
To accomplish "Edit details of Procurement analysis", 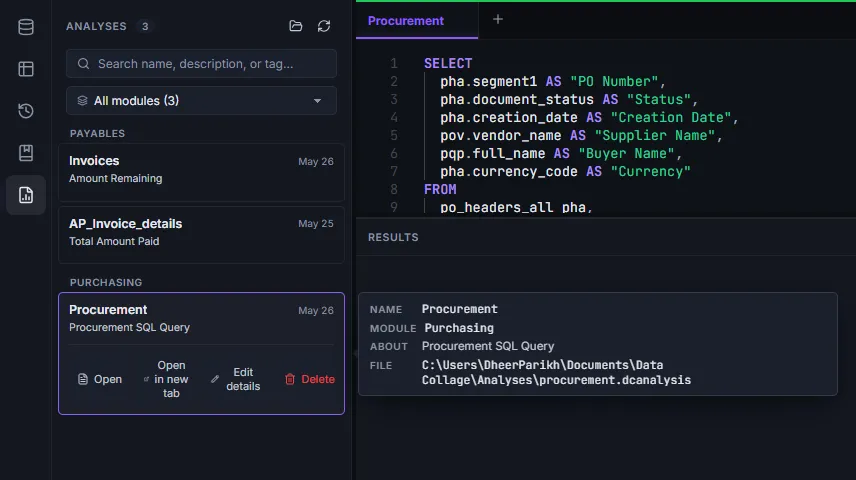I will (x=235, y=379).
